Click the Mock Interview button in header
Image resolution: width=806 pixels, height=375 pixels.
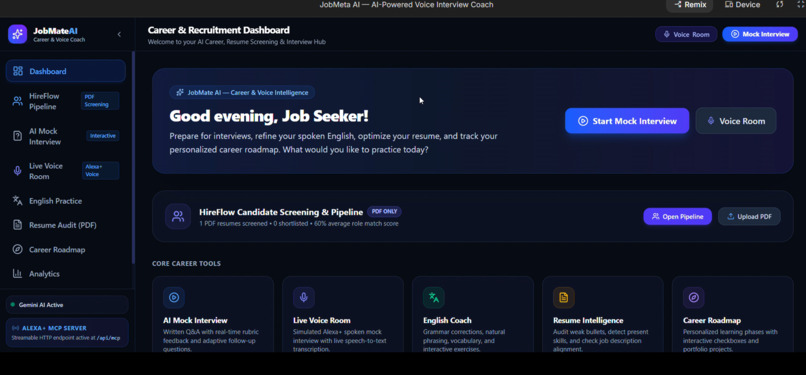pyautogui.click(x=760, y=34)
